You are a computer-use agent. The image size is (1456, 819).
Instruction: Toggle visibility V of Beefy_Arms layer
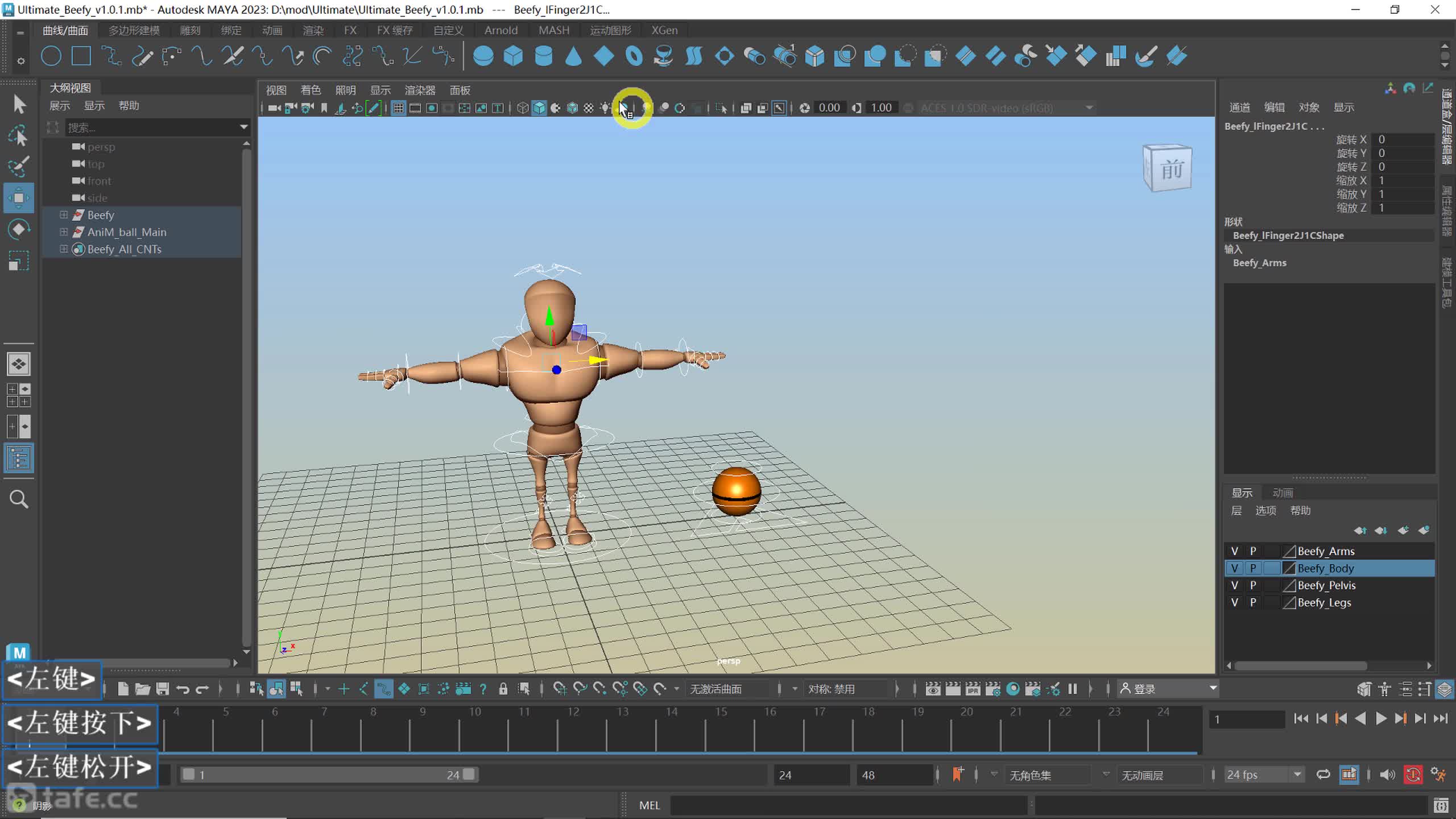tap(1234, 551)
